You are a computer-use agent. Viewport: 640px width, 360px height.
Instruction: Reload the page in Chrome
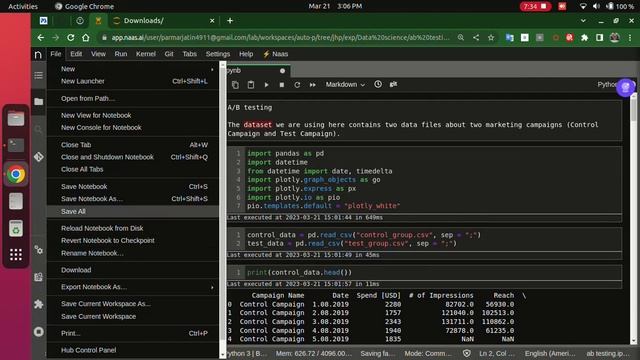coord(71,38)
